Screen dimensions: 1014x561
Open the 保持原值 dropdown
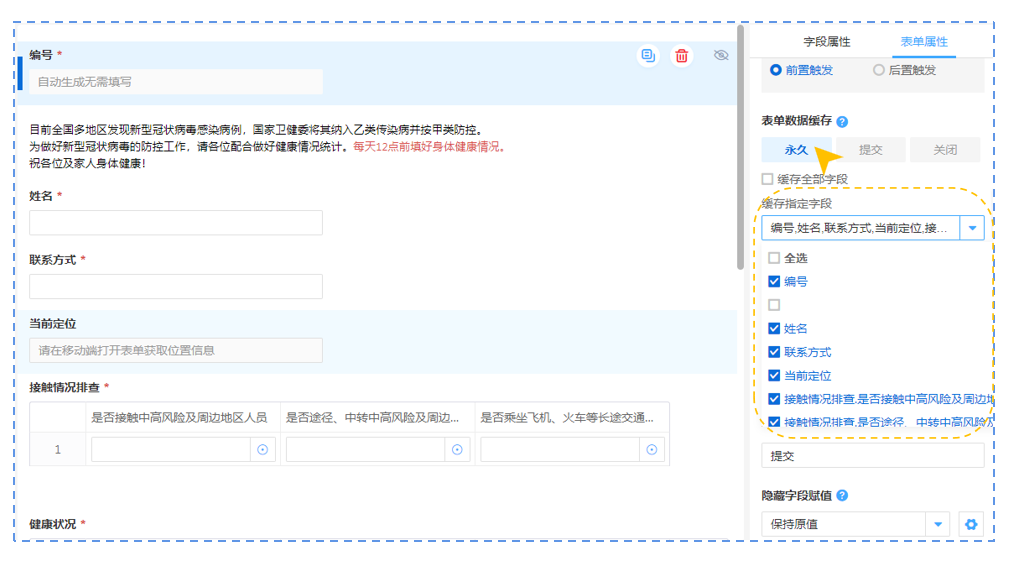937,524
